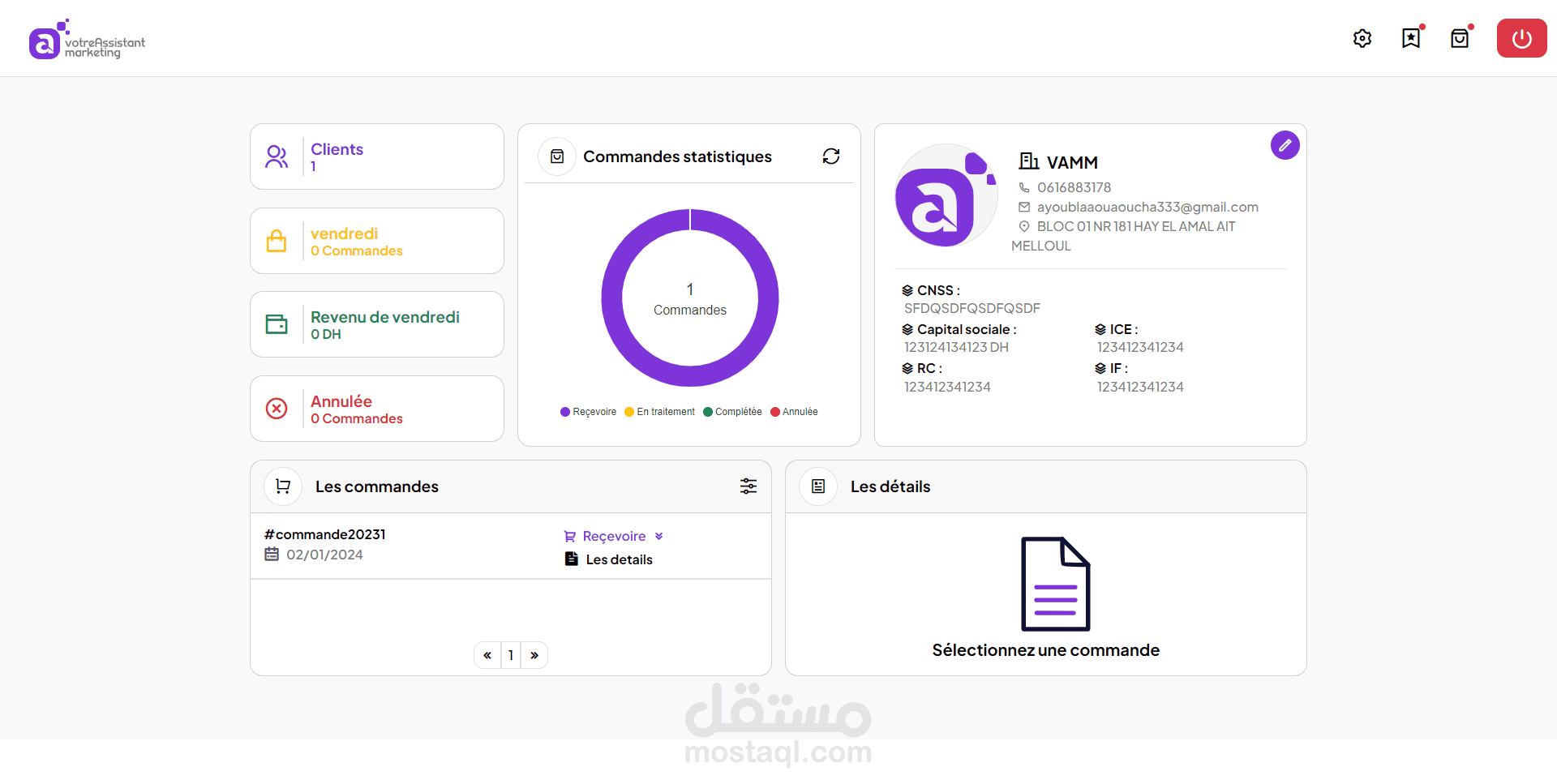Screen dimensions: 1557x784
Task: Click email ayoublaaouaoucha333@gmail.com
Action: [x=1147, y=207]
